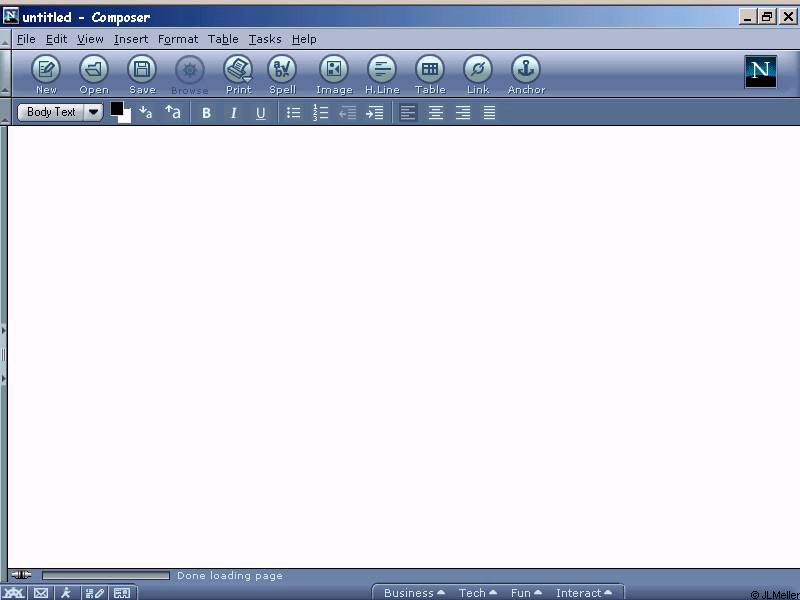This screenshot has width=800, height=600.
Task: Toggle bold formatting
Action: pyautogui.click(x=206, y=113)
